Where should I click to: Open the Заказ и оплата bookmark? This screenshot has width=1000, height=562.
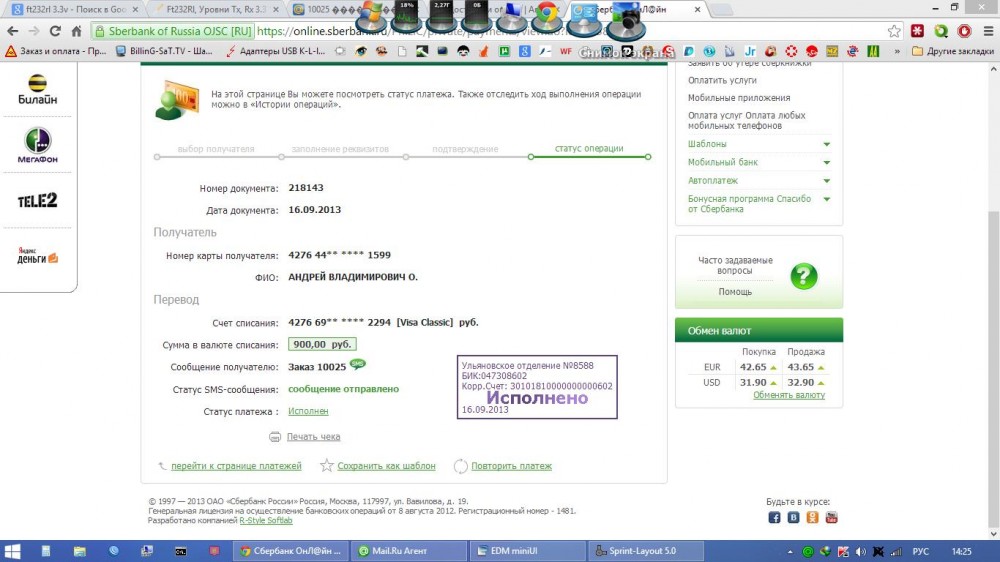[56, 51]
